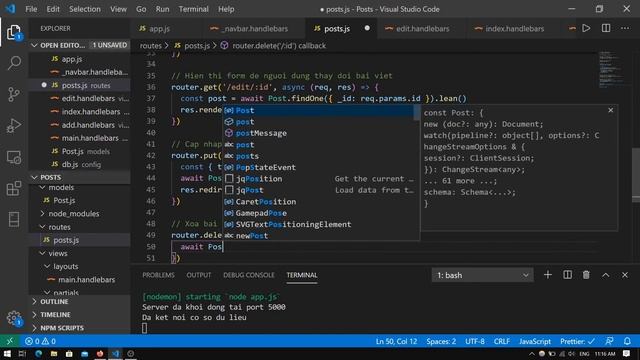The image size is (640, 360).
Task: Expand the NPM Scripts section
Action: (79, 328)
